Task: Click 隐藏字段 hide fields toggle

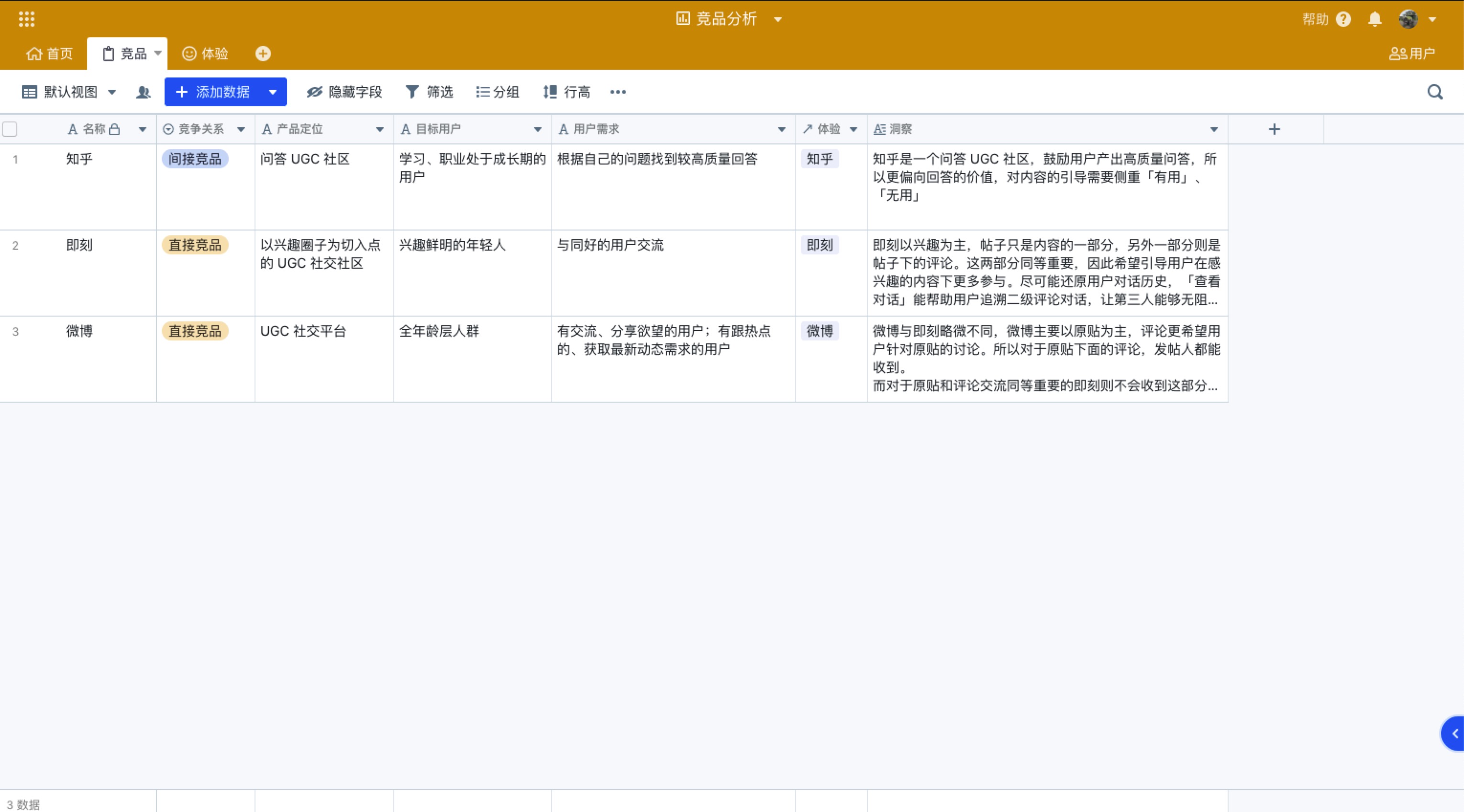Action: click(344, 92)
